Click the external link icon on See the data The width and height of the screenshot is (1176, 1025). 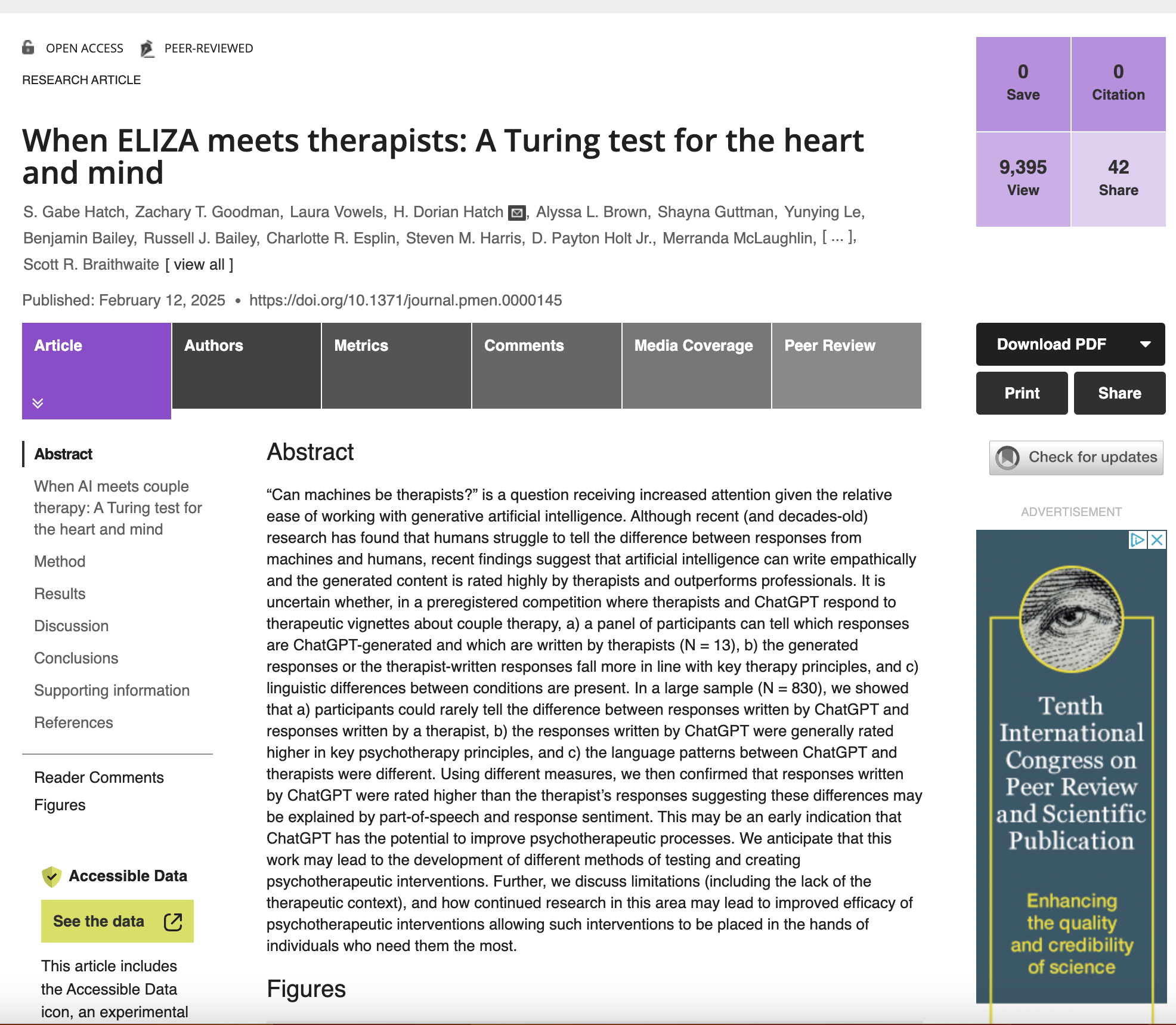[173, 922]
